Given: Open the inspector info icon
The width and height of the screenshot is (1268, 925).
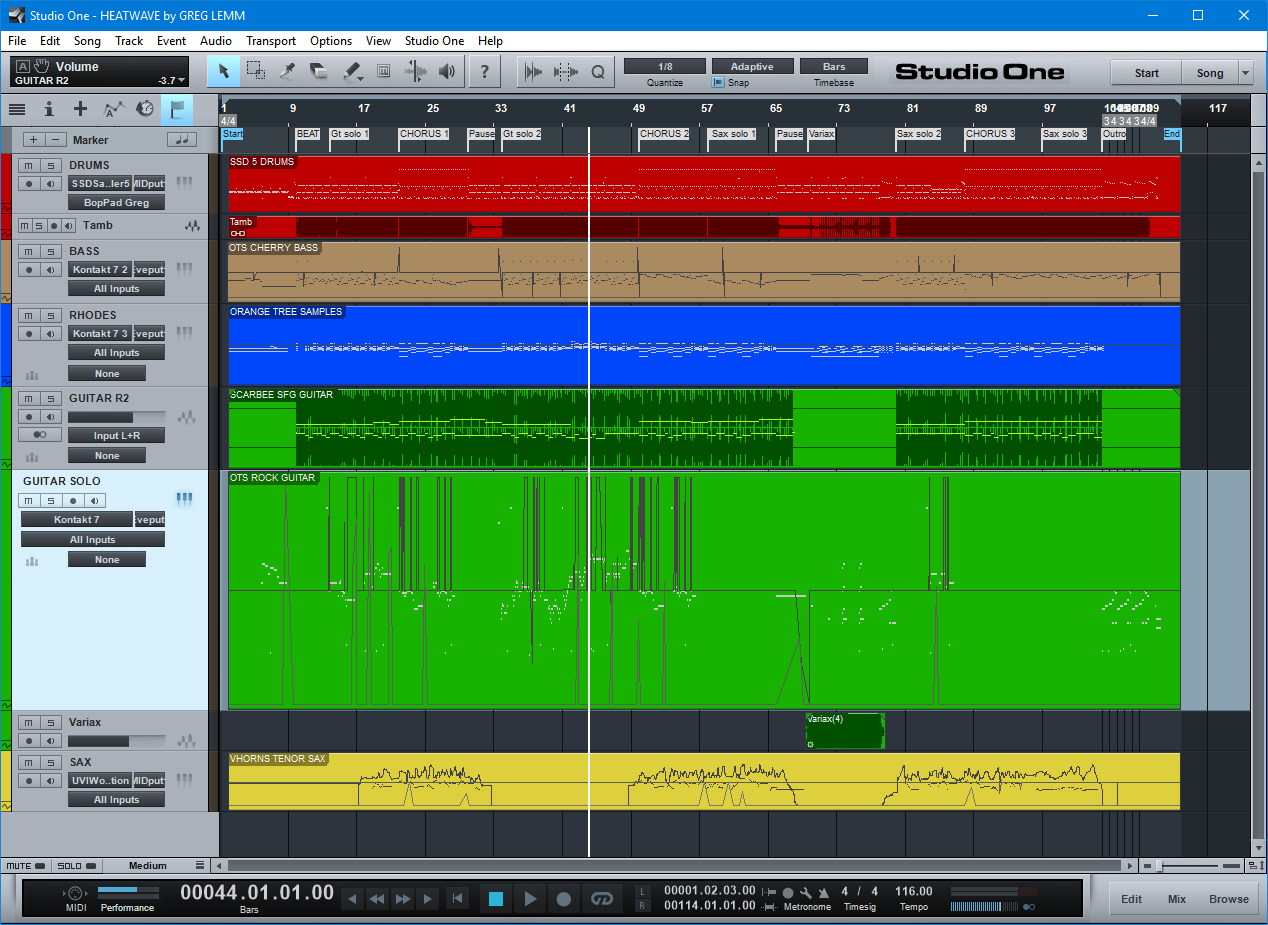Looking at the screenshot, I should coord(49,109).
